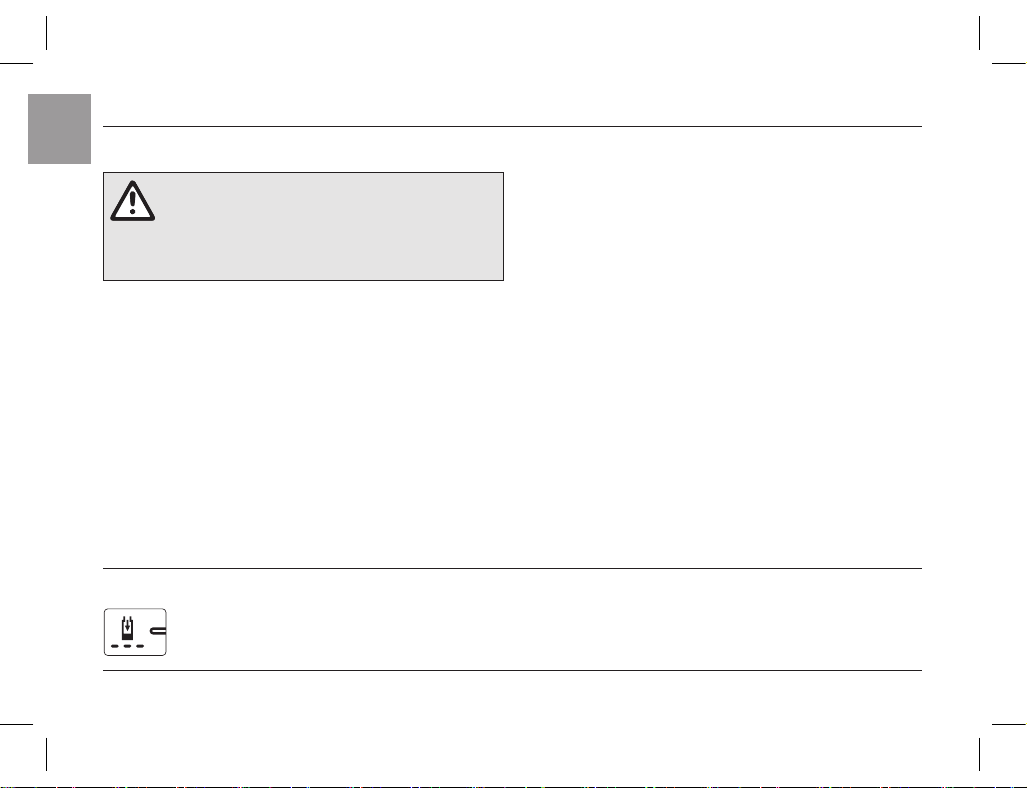Select the bottom-left horizontal crop mark
The image size is (1027, 788).
click(16, 724)
